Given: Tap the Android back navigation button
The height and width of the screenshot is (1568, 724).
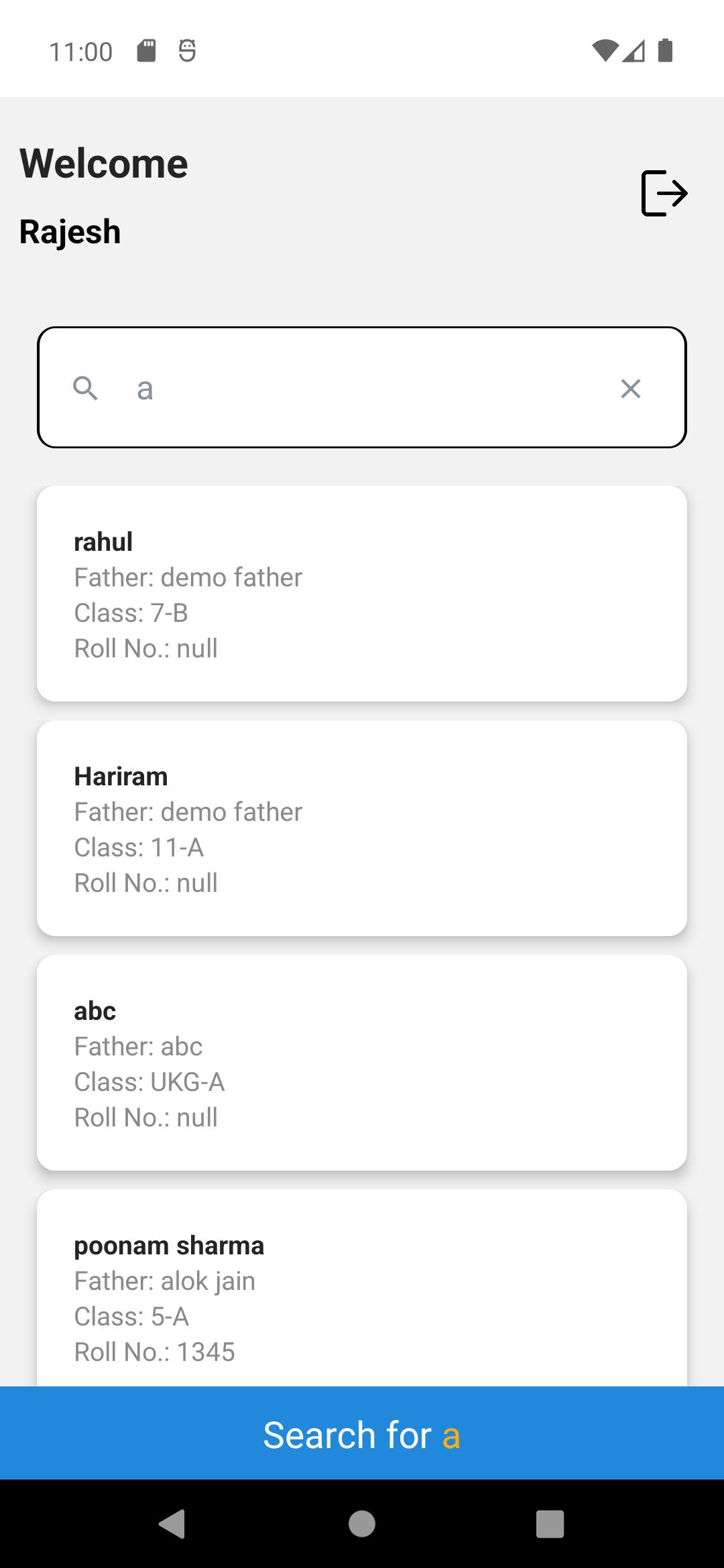Looking at the screenshot, I should click(x=172, y=1524).
